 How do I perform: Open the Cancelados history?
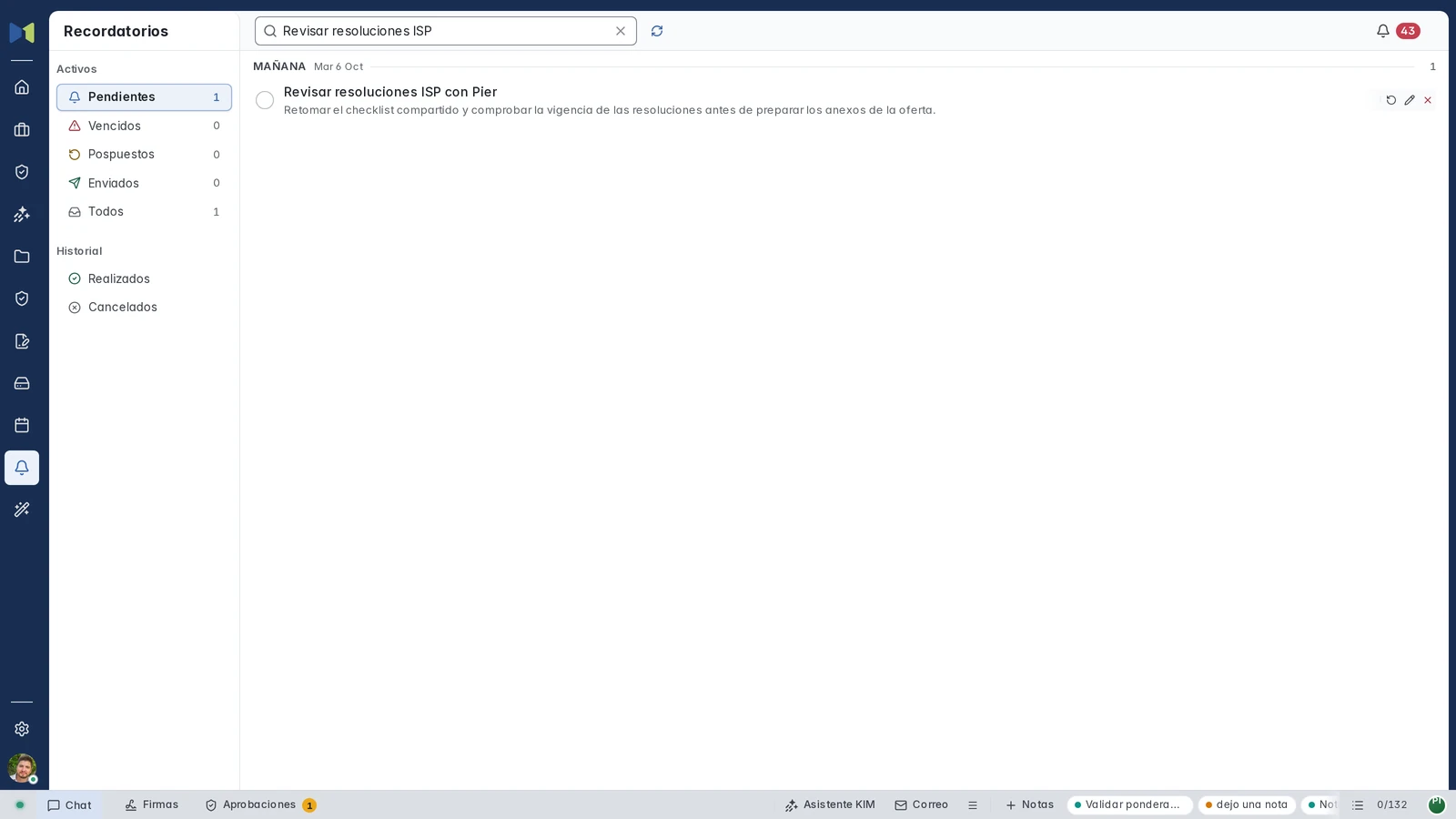point(144,308)
